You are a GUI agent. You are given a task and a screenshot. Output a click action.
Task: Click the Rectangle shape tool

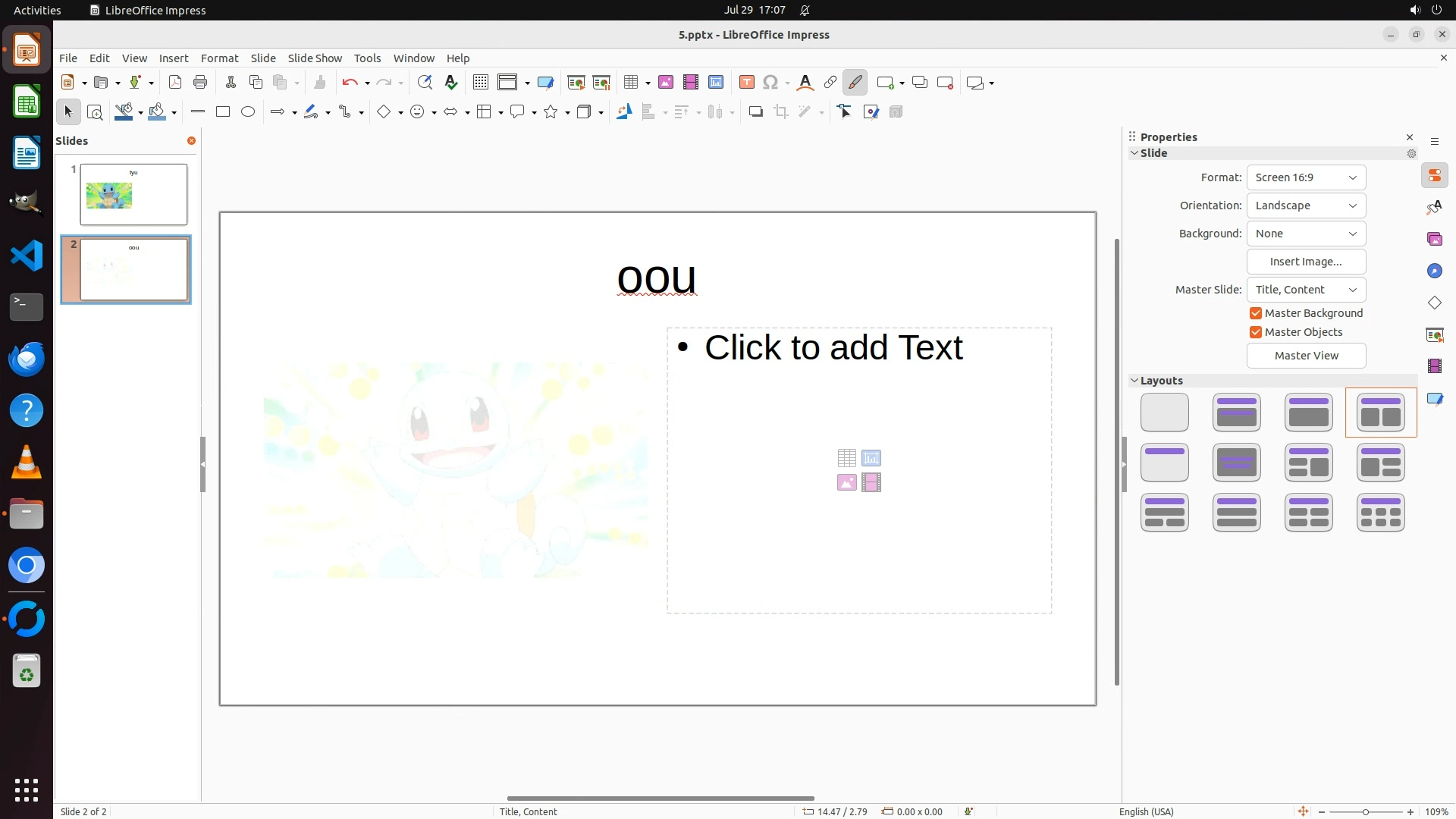point(223,112)
